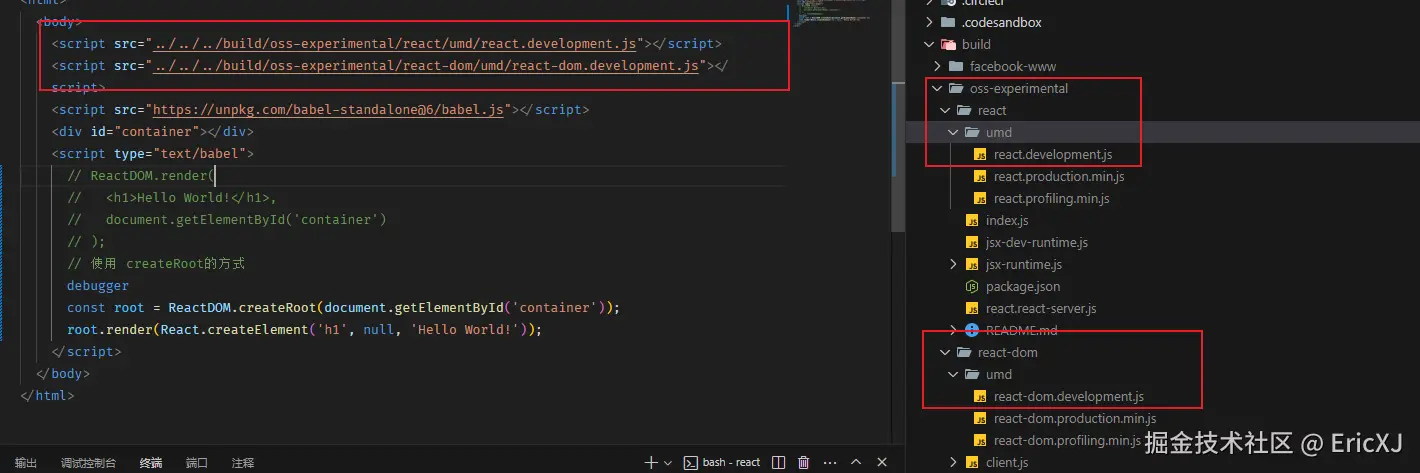Click the folder icon beside facebook-www
1420x473 pixels.
coord(956,66)
